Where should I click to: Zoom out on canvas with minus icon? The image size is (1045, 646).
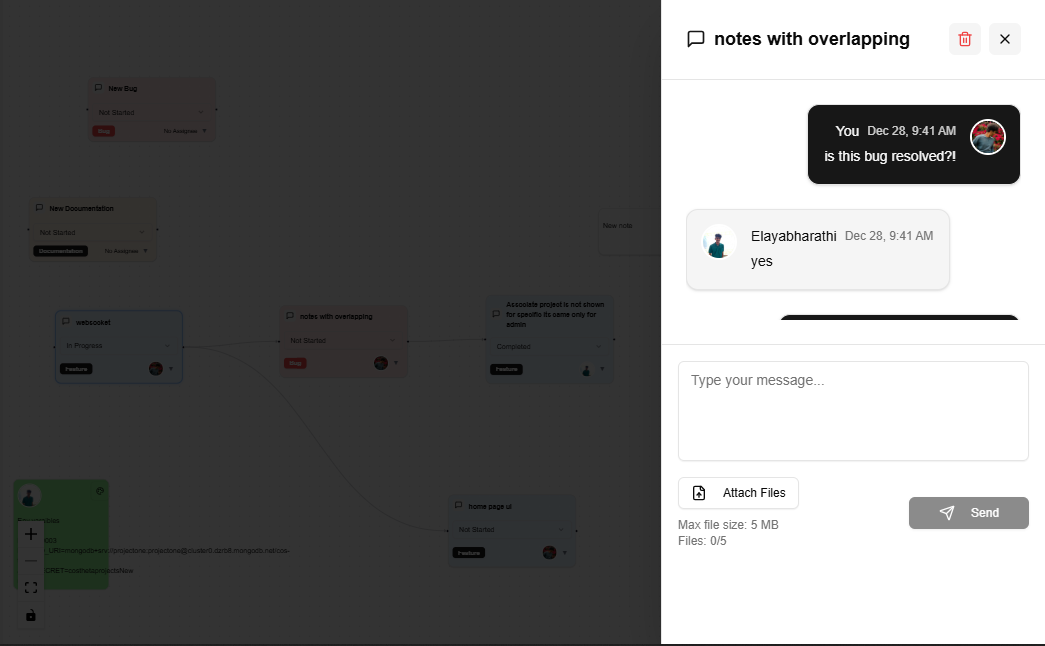pos(31,561)
